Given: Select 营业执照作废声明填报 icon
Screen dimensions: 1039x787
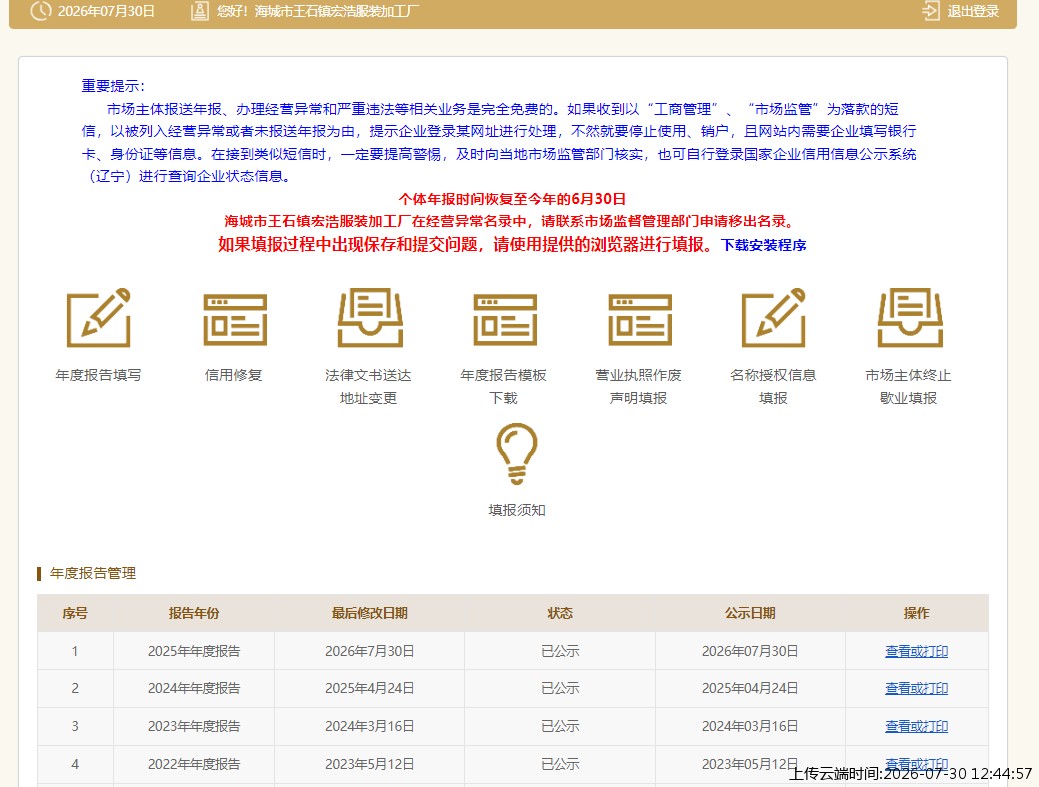Looking at the screenshot, I should (640, 320).
